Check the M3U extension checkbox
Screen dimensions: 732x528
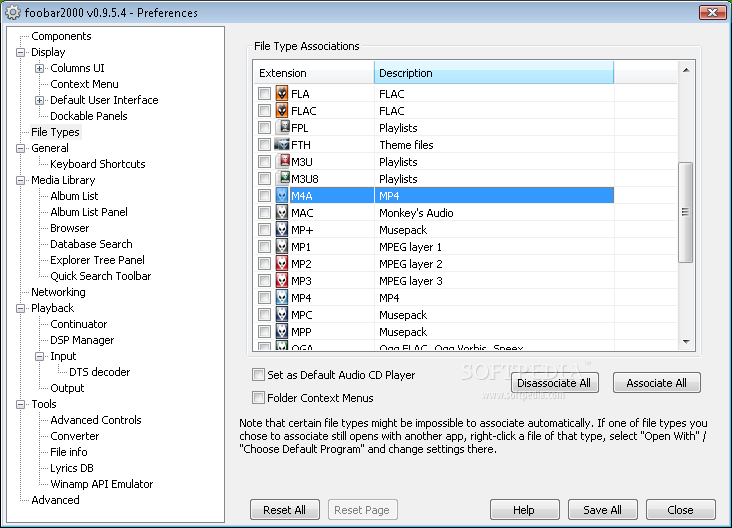[264, 162]
